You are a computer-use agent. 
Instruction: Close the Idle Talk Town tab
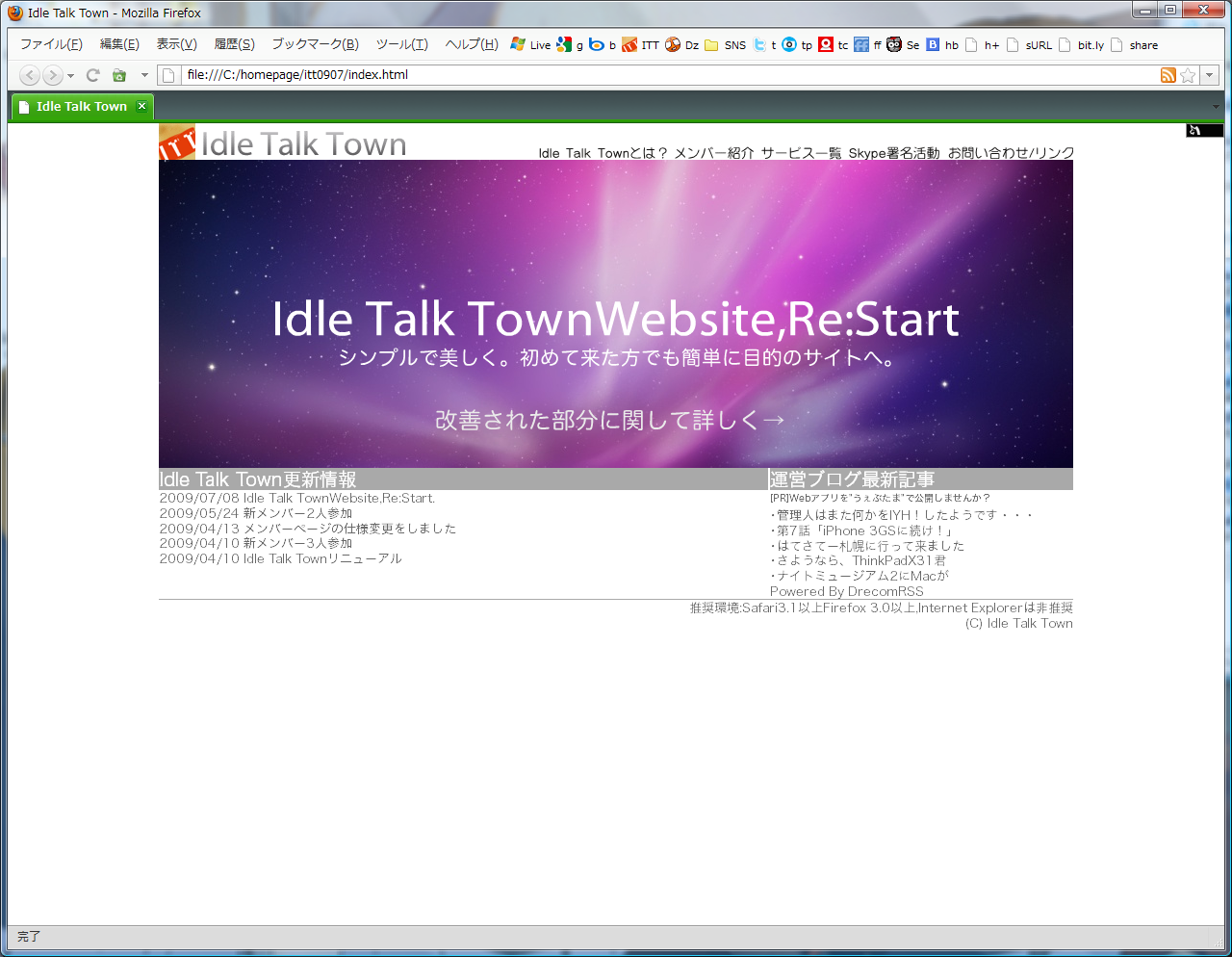coord(141,106)
